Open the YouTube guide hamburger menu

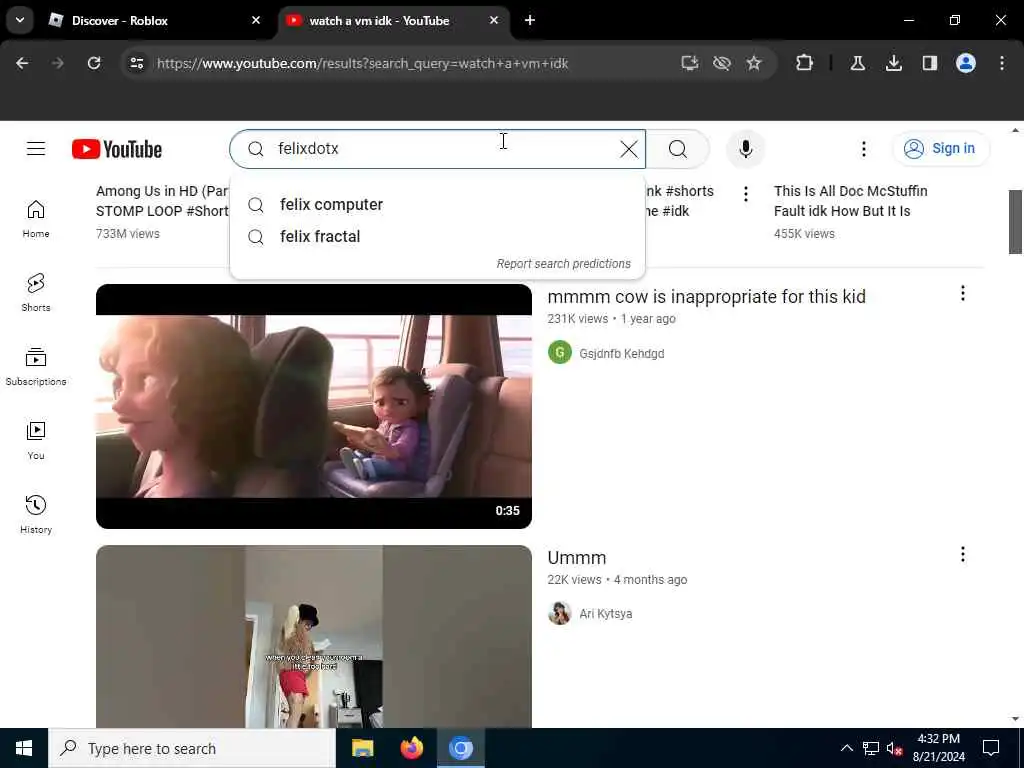point(36,149)
